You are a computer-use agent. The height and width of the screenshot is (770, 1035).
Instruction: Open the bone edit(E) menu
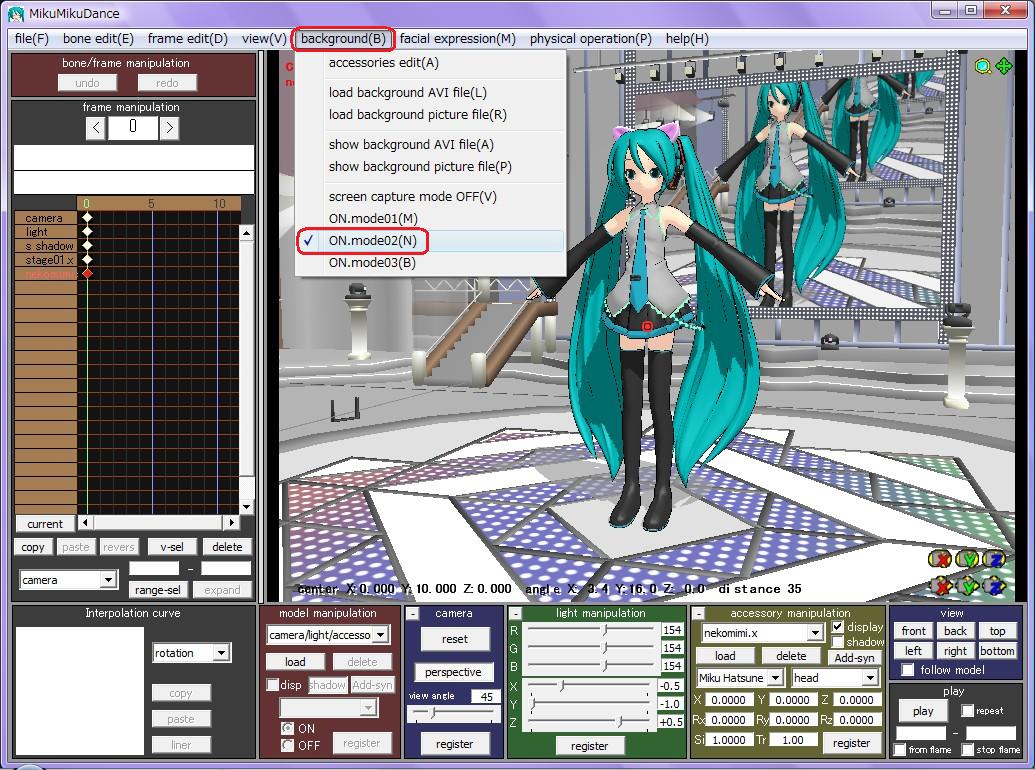(x=98, y=38)
